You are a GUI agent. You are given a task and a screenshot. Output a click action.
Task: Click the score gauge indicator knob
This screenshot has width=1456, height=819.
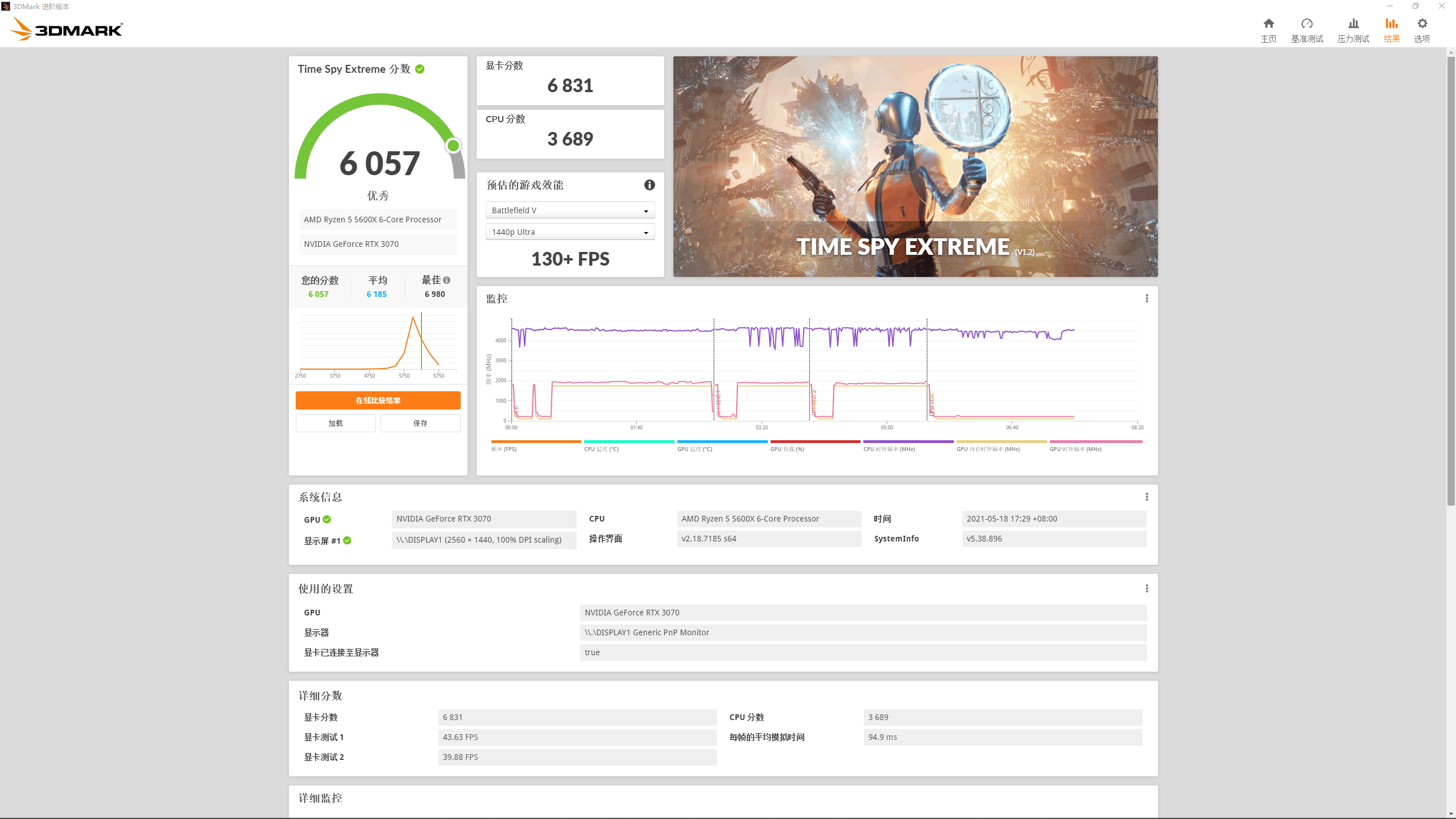coord(453,146)
